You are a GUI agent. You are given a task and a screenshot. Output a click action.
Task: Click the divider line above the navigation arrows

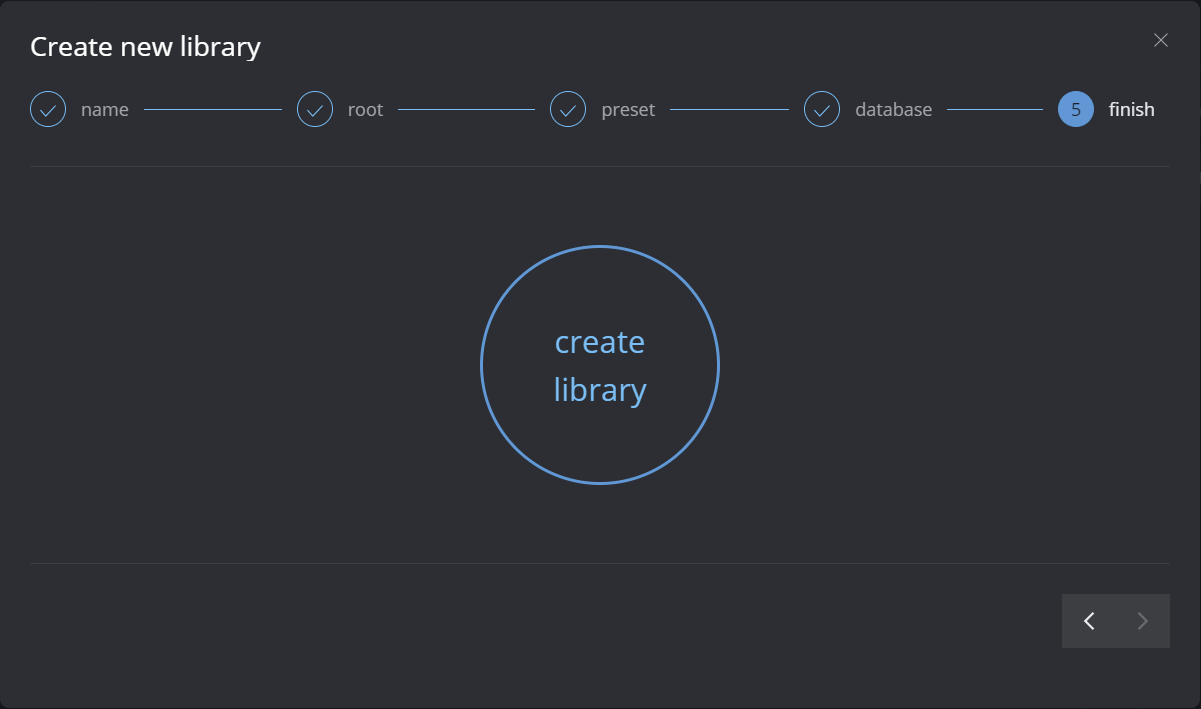tap(600, 563)
